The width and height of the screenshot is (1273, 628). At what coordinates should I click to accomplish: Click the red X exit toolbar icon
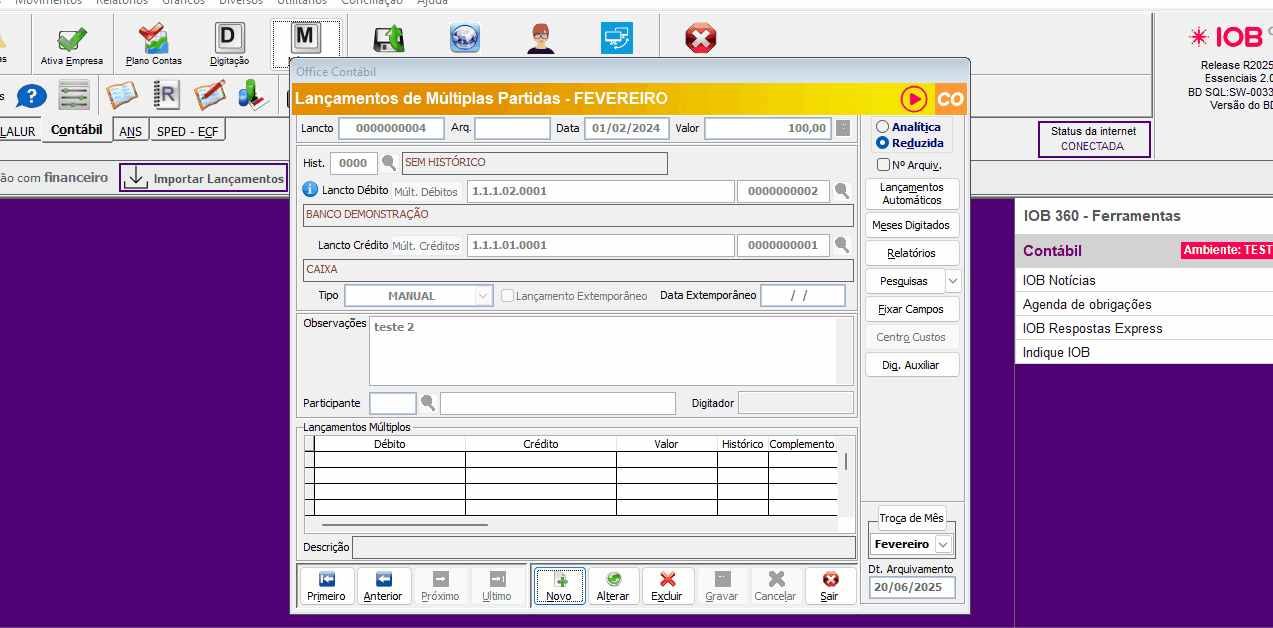click(700, 40)
